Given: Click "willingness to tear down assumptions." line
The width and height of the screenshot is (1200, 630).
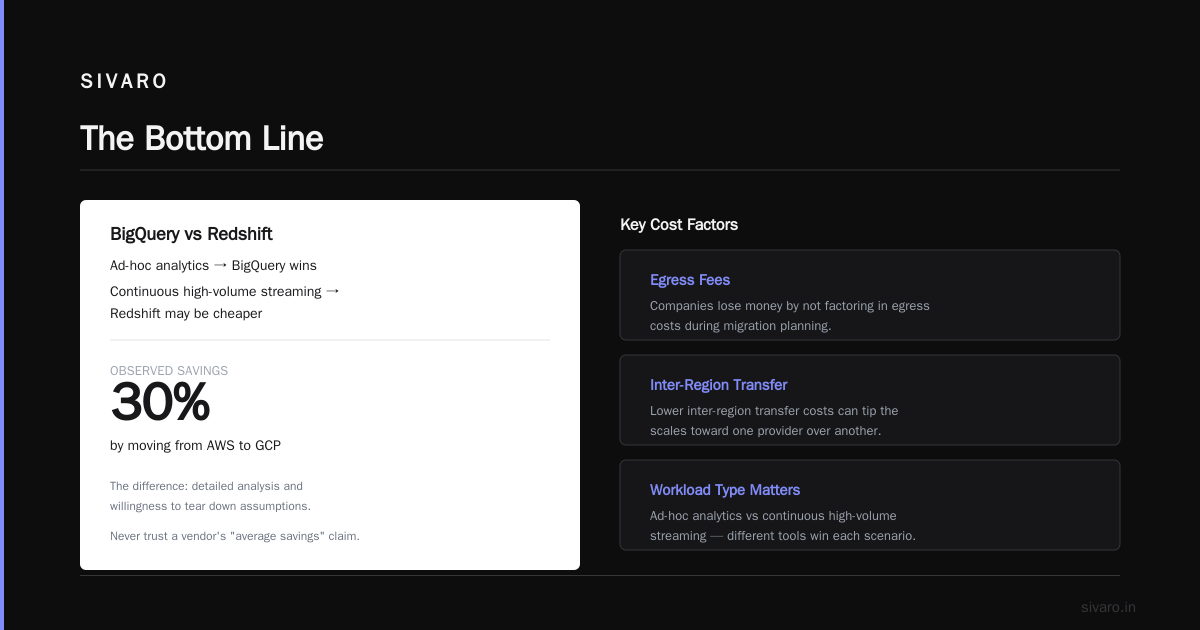Looking at the screenshot, I should click(210, 506).
